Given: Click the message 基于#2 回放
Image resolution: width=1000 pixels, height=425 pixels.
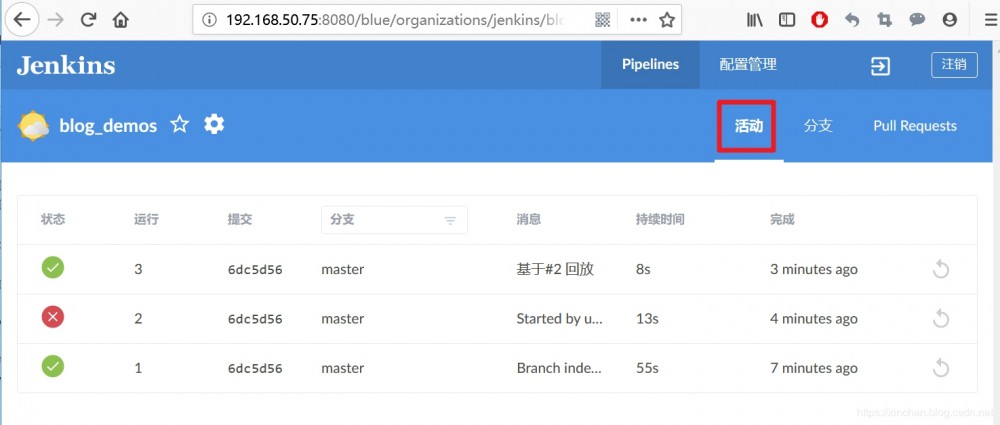Looking at the screenshot, I should coord(555,269).
